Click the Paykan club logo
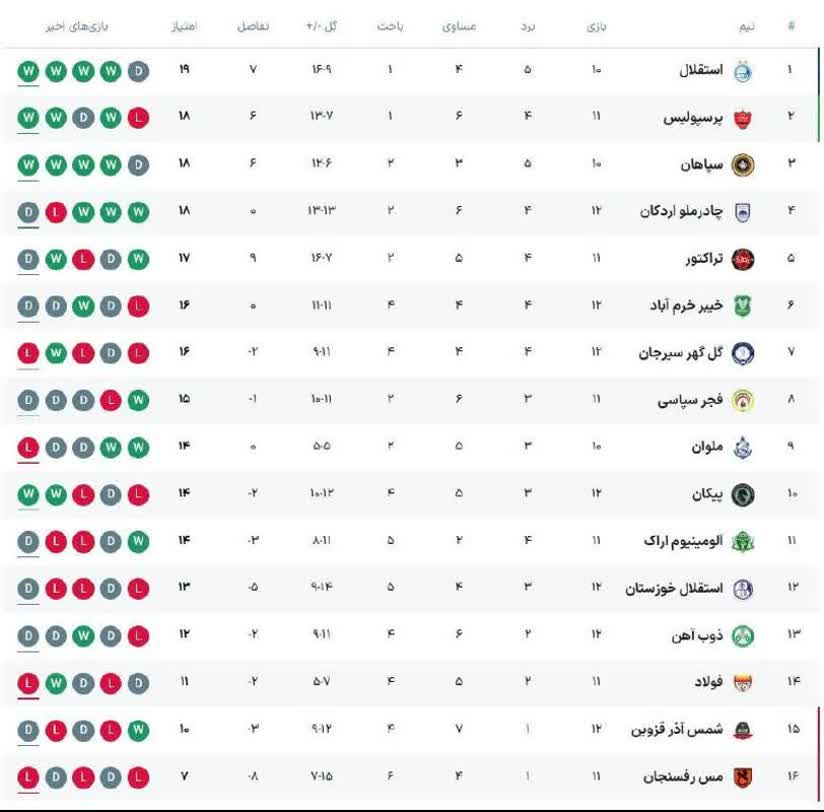 743,495
